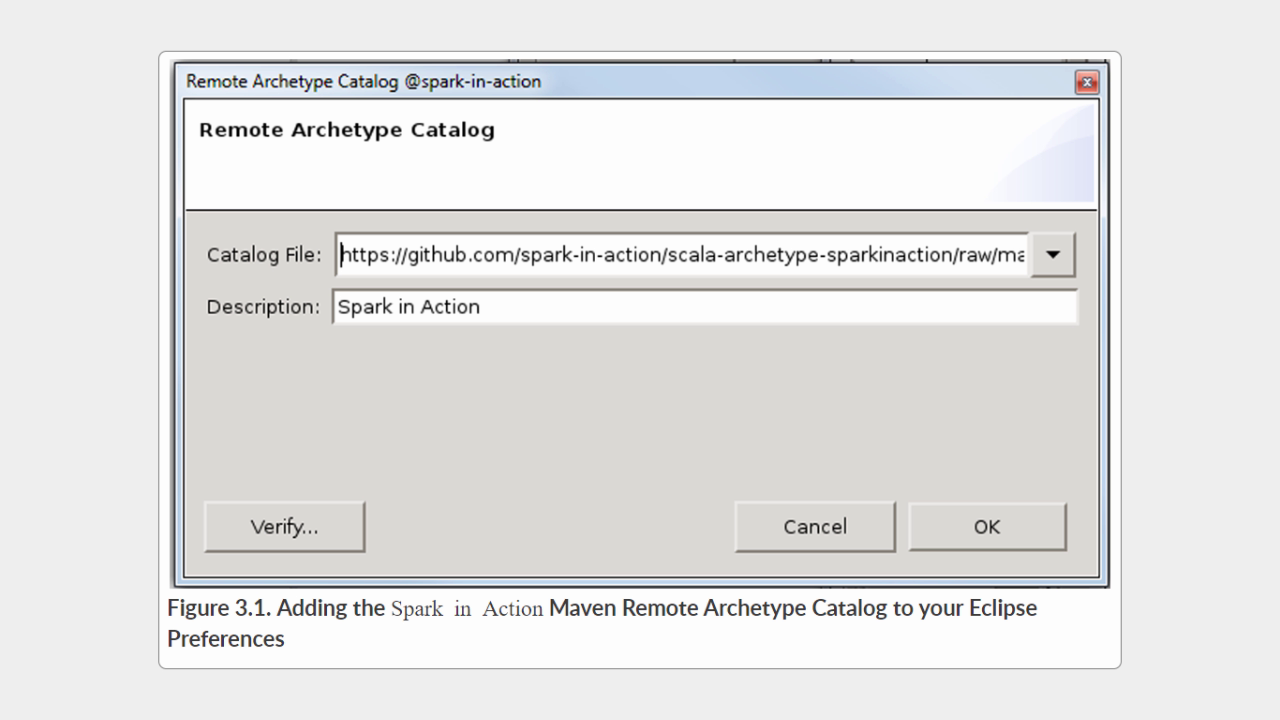Click the bold Remote Archetype Catalog heading

[346, 130]
